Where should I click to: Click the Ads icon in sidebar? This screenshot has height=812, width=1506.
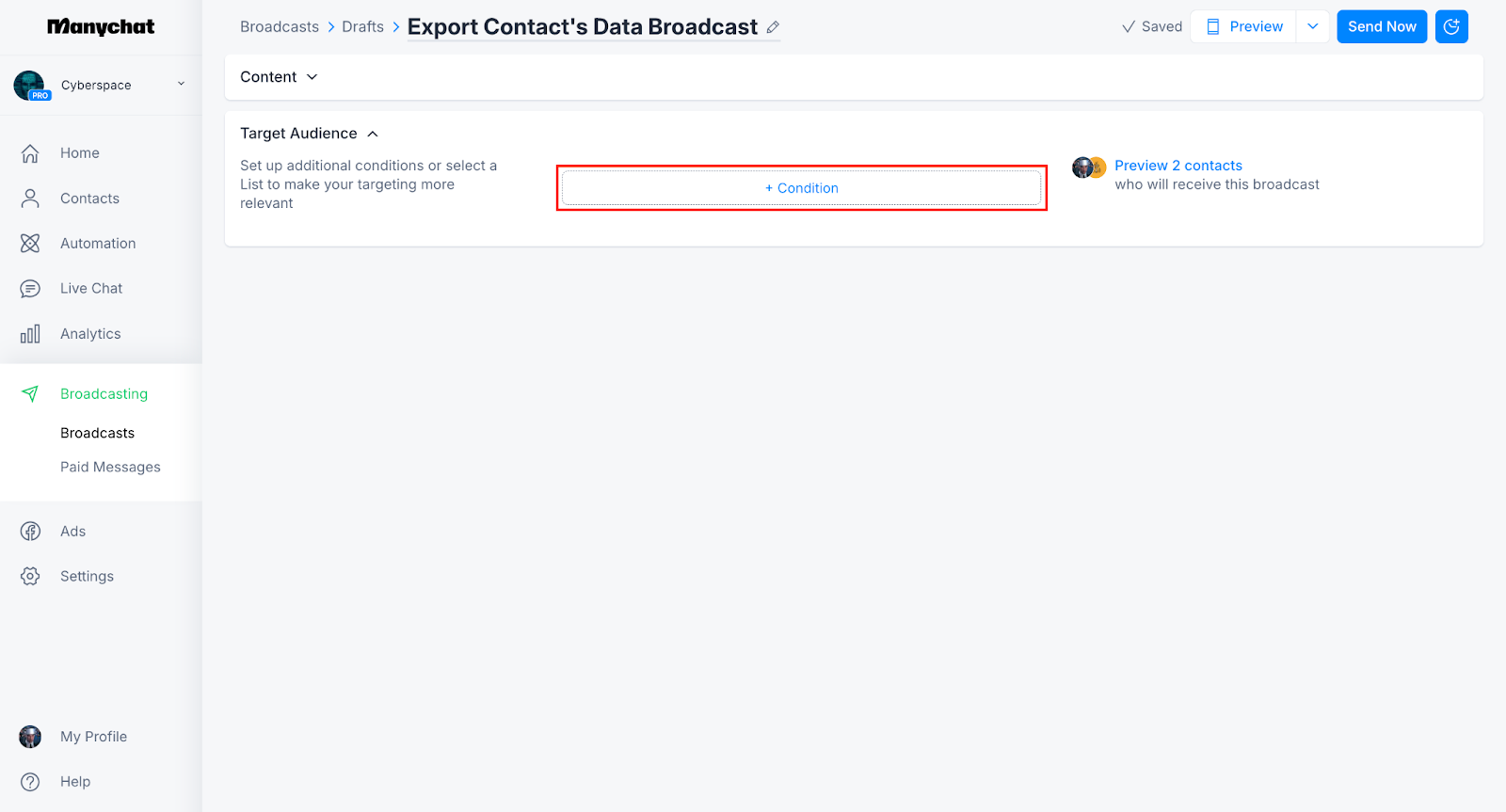pos(30,532)
